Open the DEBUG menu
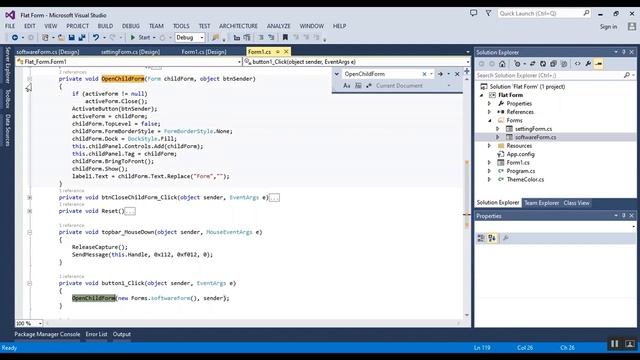640x360 pixels. point(131,26)
